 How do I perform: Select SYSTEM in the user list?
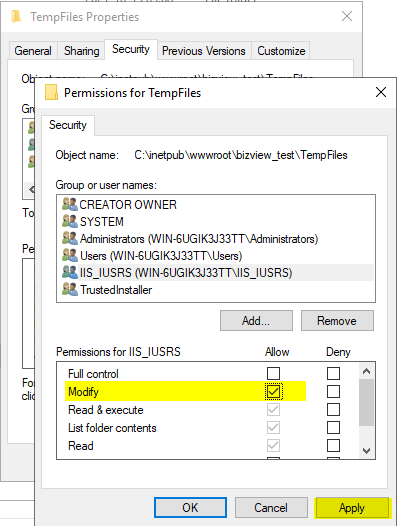(x=215, y=221)
